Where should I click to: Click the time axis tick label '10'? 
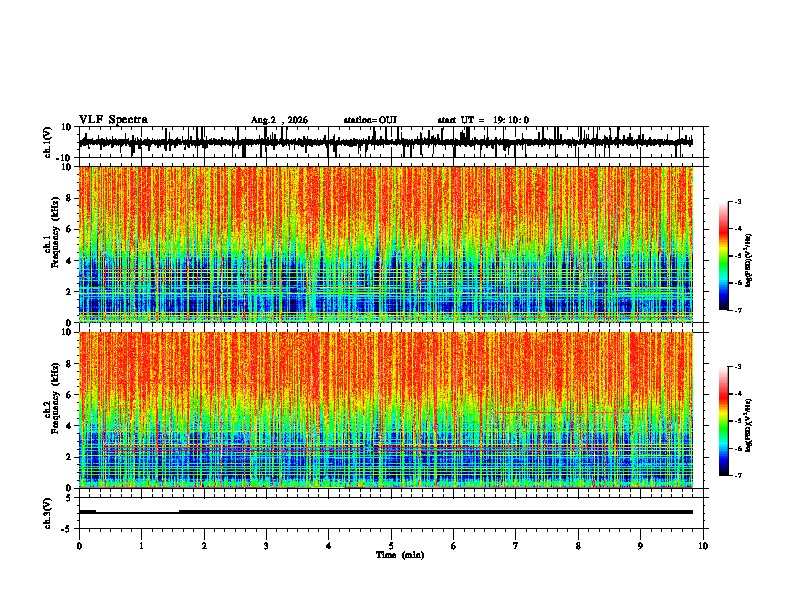703,546
